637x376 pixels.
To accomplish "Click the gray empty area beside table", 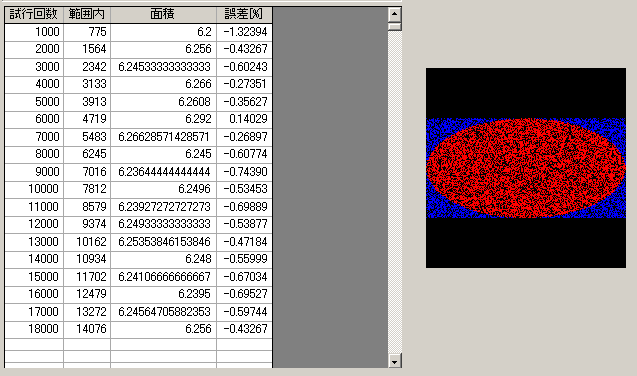I will pyautogui.click(x=330, y=187).
